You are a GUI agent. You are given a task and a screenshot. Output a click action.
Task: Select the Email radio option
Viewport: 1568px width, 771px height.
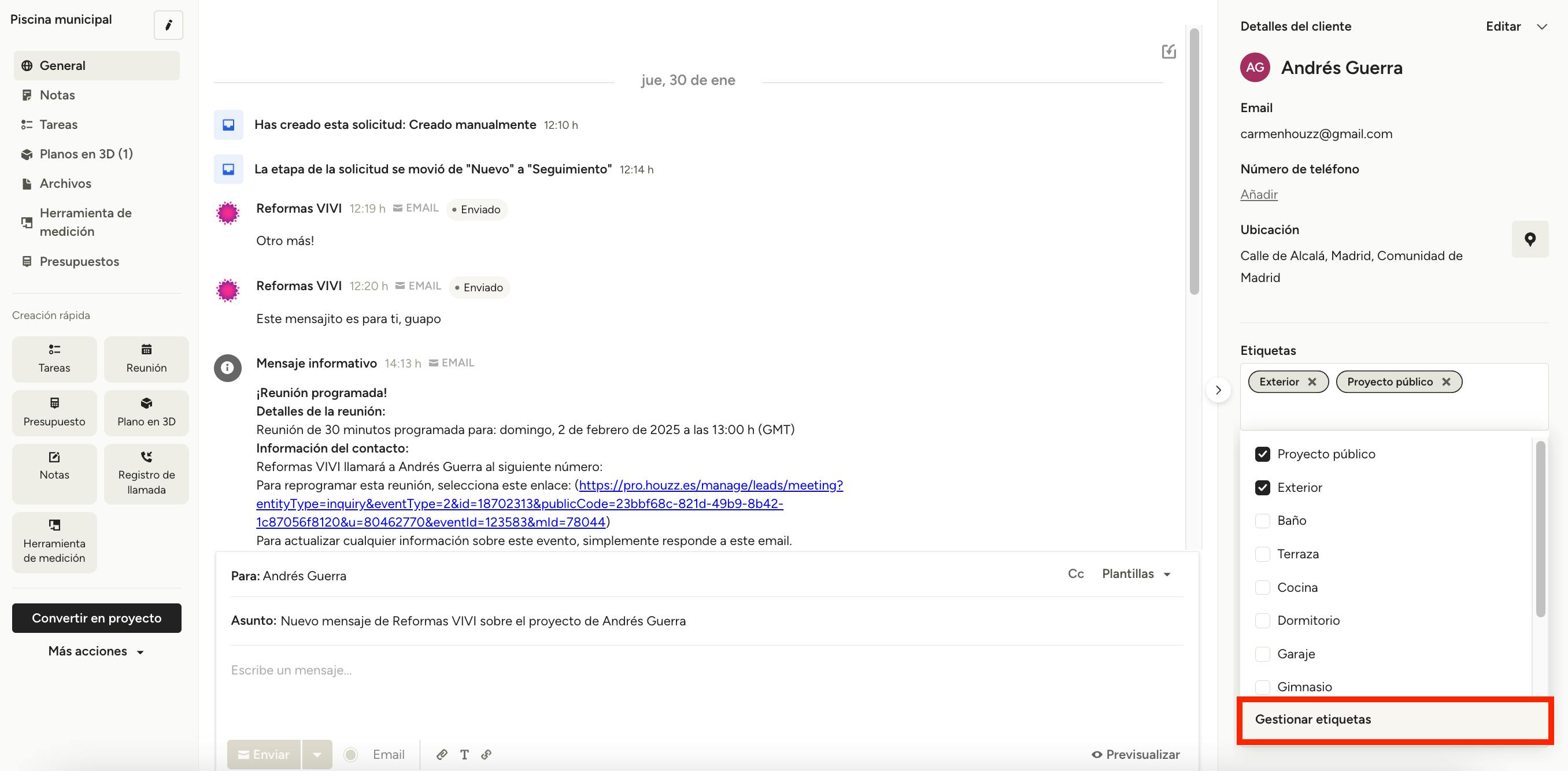tap(350, 755)
